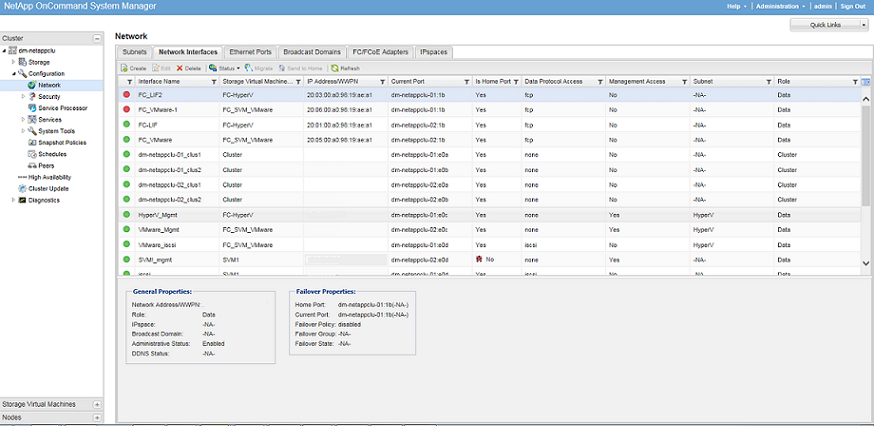This screenshot has width=874, height=426.
Task: Collapse the Configuration tree node
Action: click(13, 74)
